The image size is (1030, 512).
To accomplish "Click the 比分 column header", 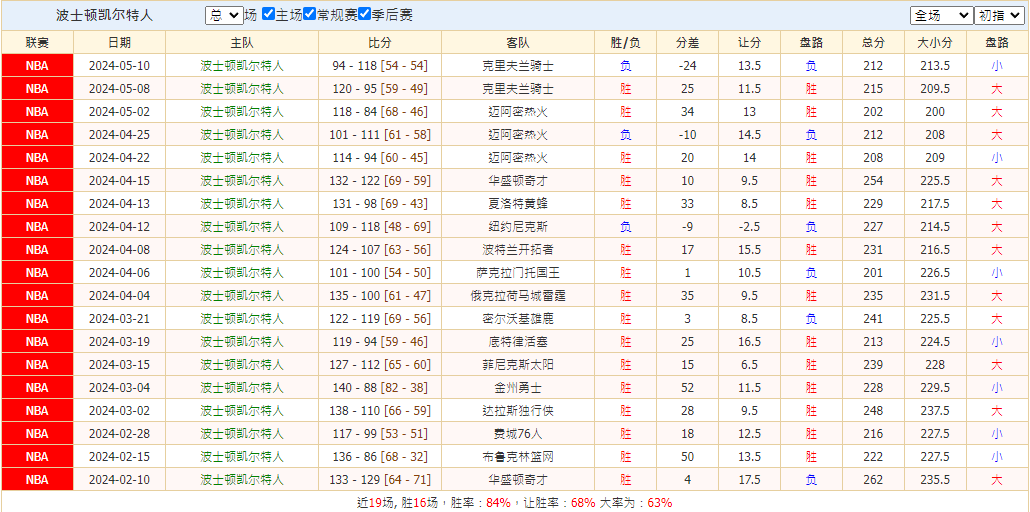I will click(380, 43).
